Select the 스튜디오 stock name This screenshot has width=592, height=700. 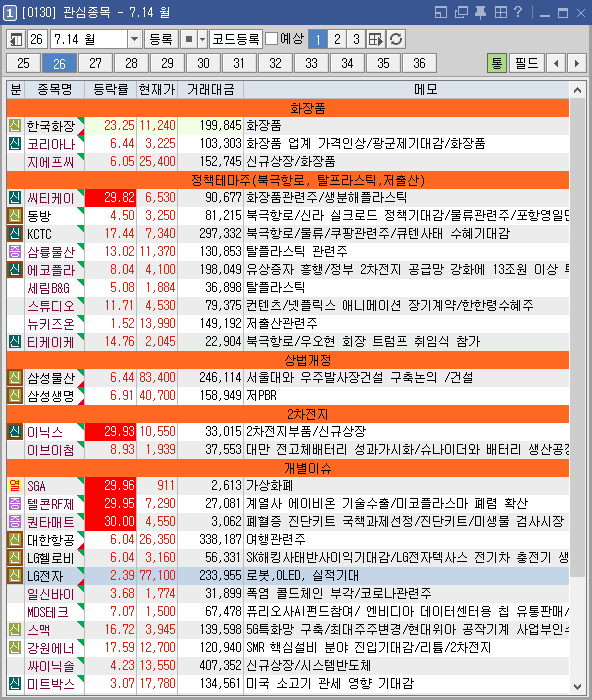click(x=50, y=305)
